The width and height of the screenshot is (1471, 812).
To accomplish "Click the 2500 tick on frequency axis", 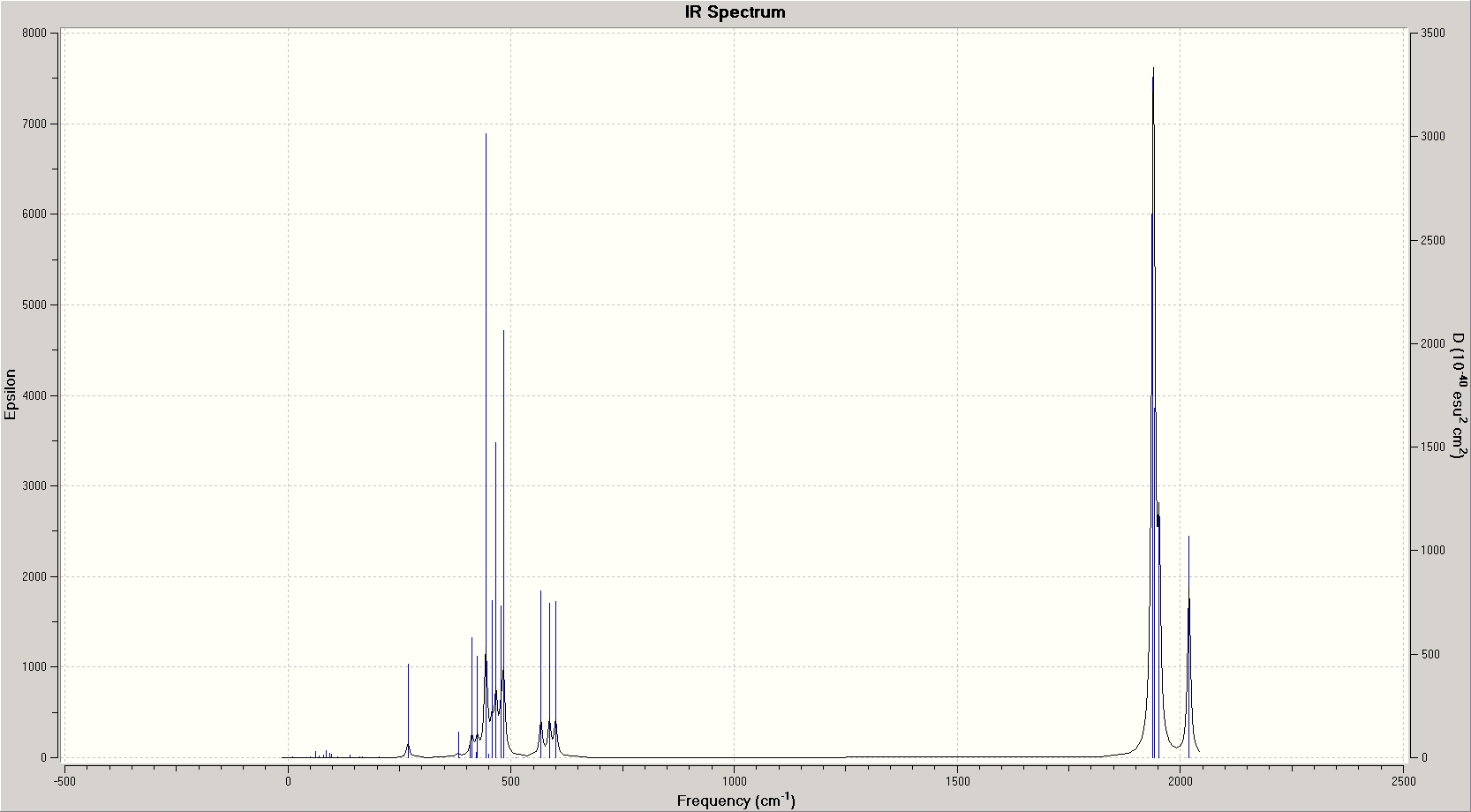I will (1403, 781).
